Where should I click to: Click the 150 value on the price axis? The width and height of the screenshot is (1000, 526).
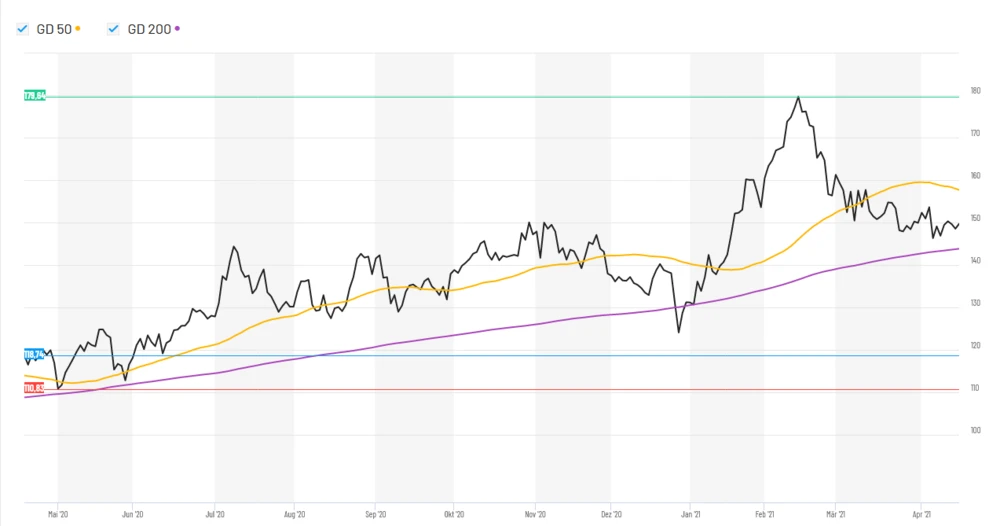click(x=975, y=218)
